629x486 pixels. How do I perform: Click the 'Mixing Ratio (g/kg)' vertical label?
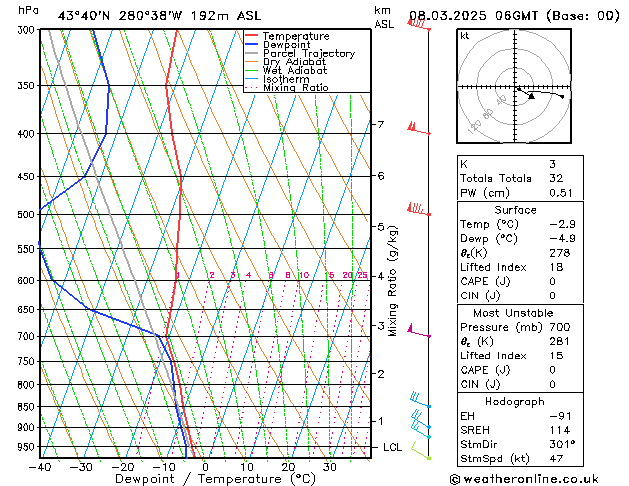[392, 281]
